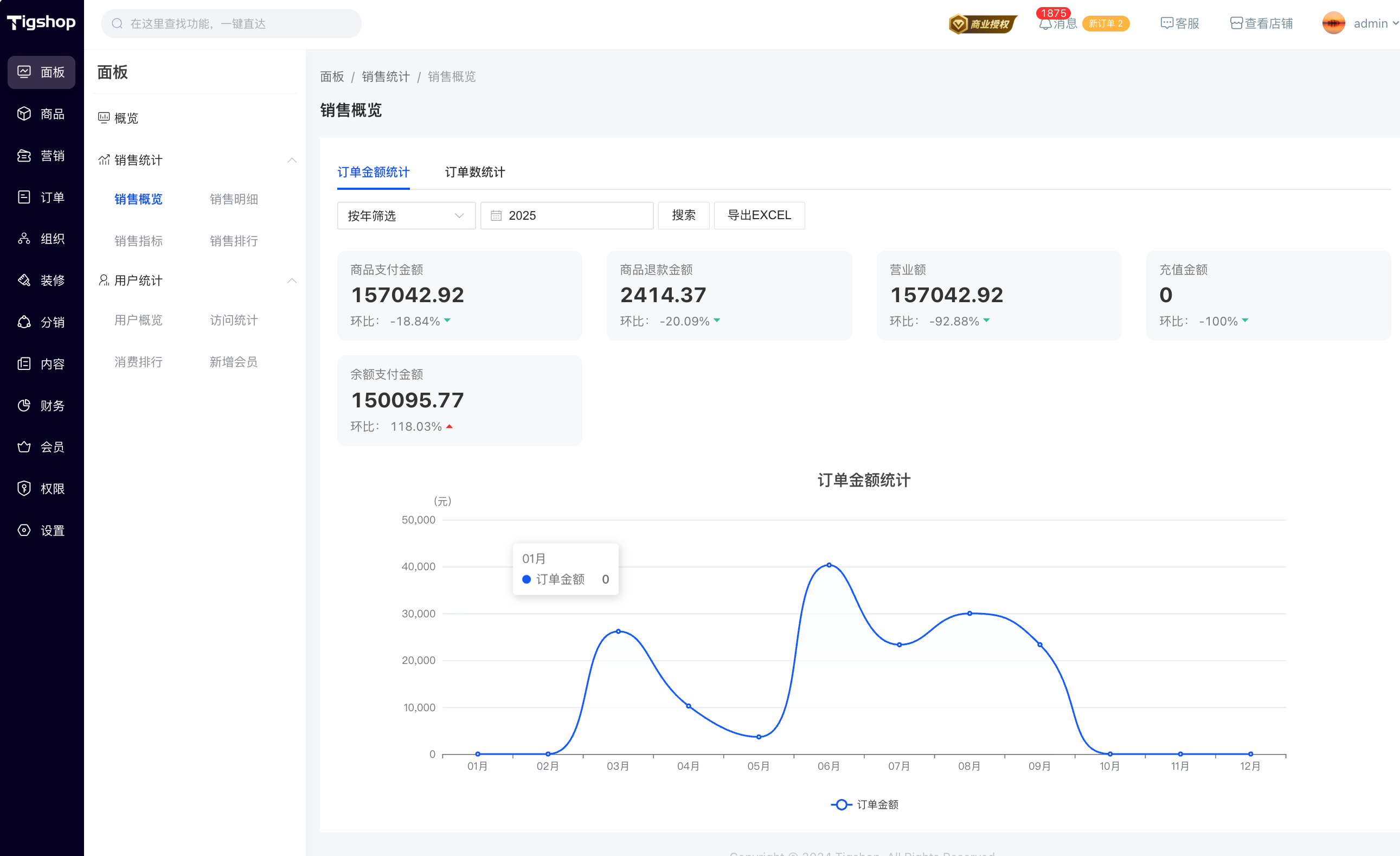Viewport: 1400px width, 856px height.
Task: Click the 商业授权 license badge
Action: coord(982,24)
